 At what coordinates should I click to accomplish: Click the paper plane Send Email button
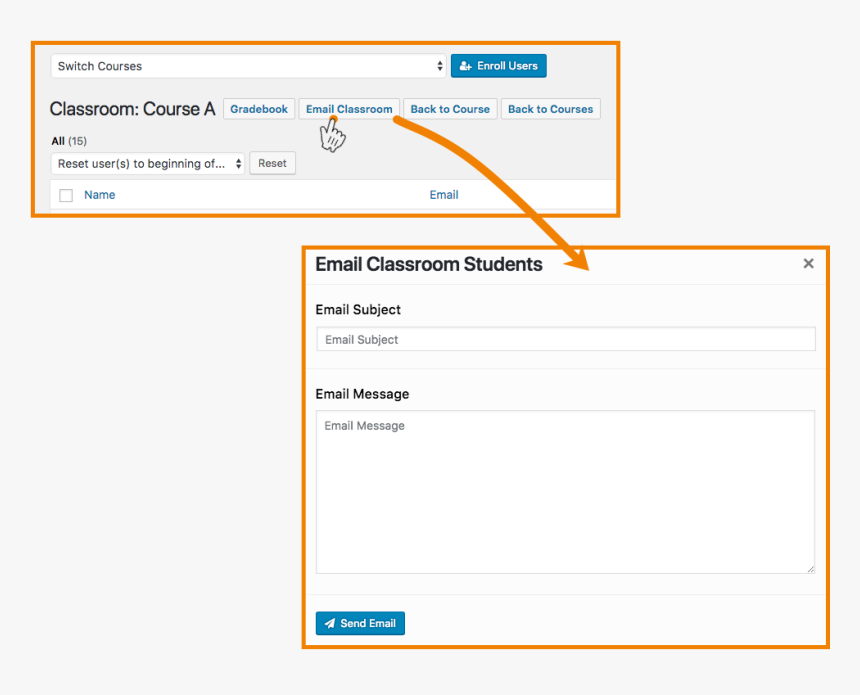pos(360,623)
